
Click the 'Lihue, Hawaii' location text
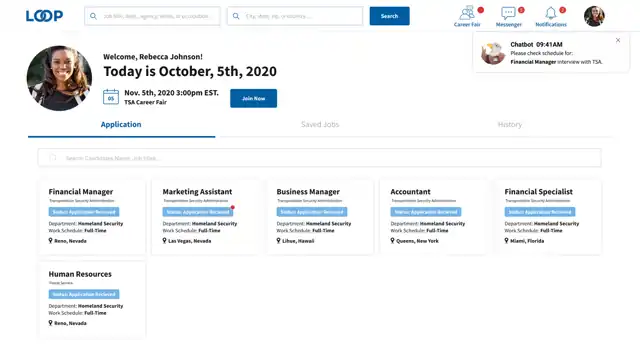tap(298, 241)
